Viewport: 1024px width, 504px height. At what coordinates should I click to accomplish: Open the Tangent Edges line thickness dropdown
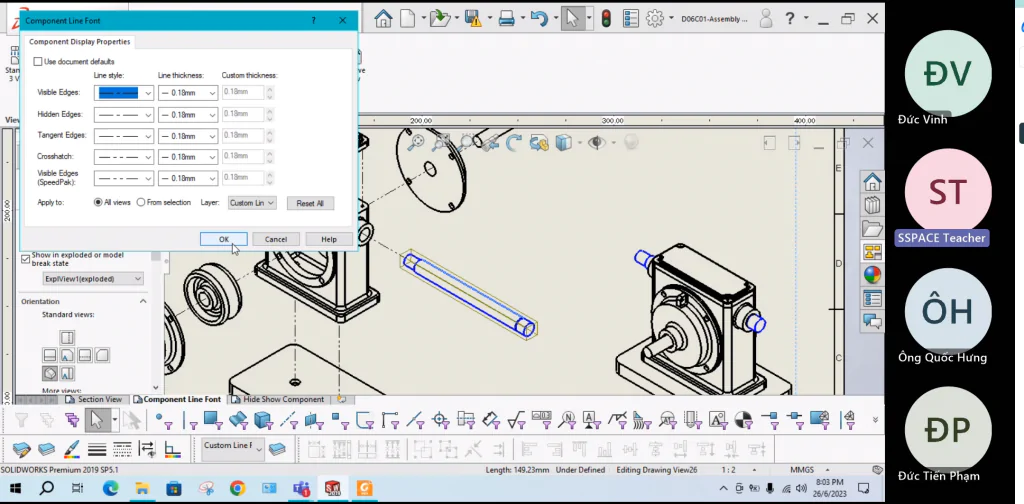188,136
